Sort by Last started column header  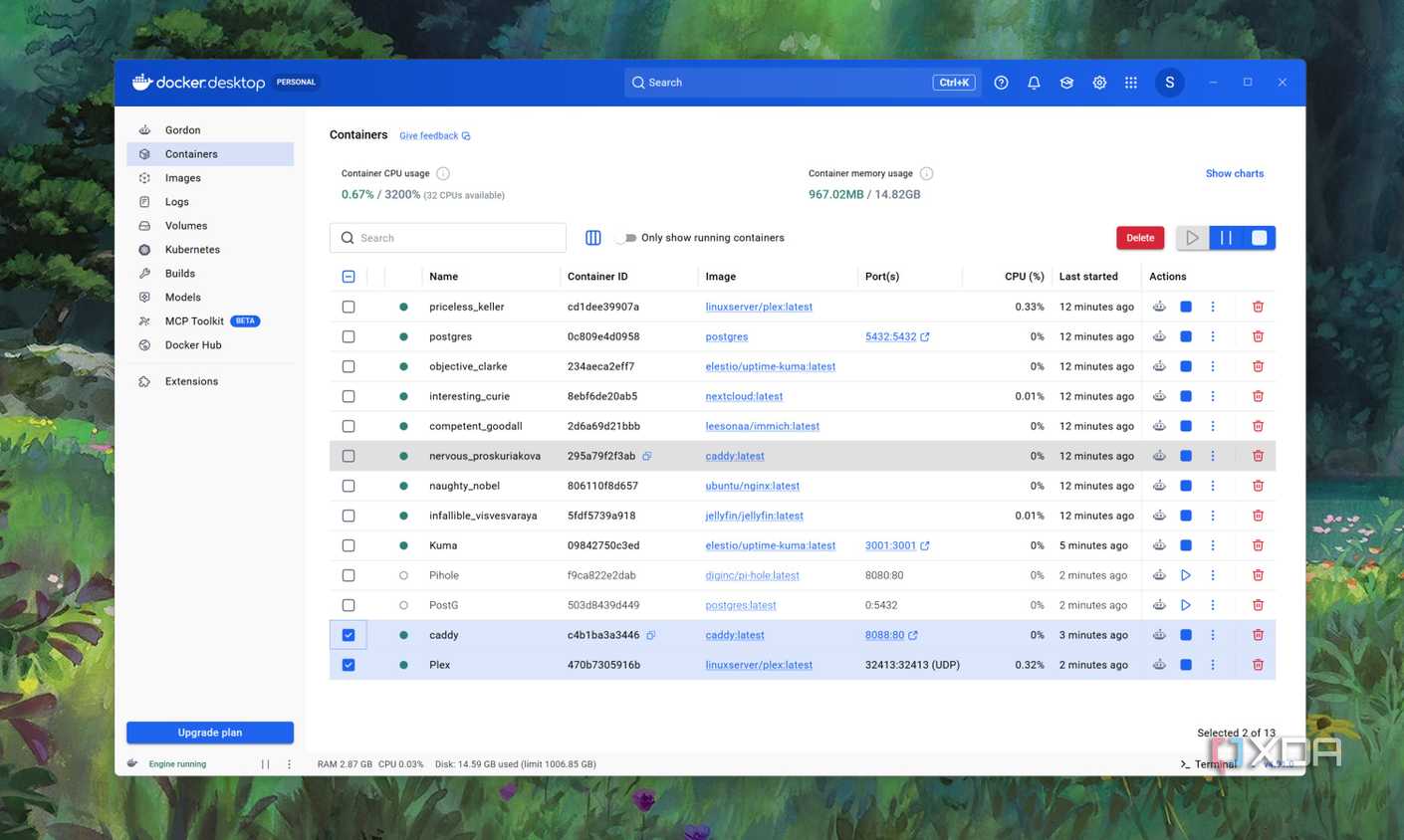pyautogui.click(x=1088, y=277)
